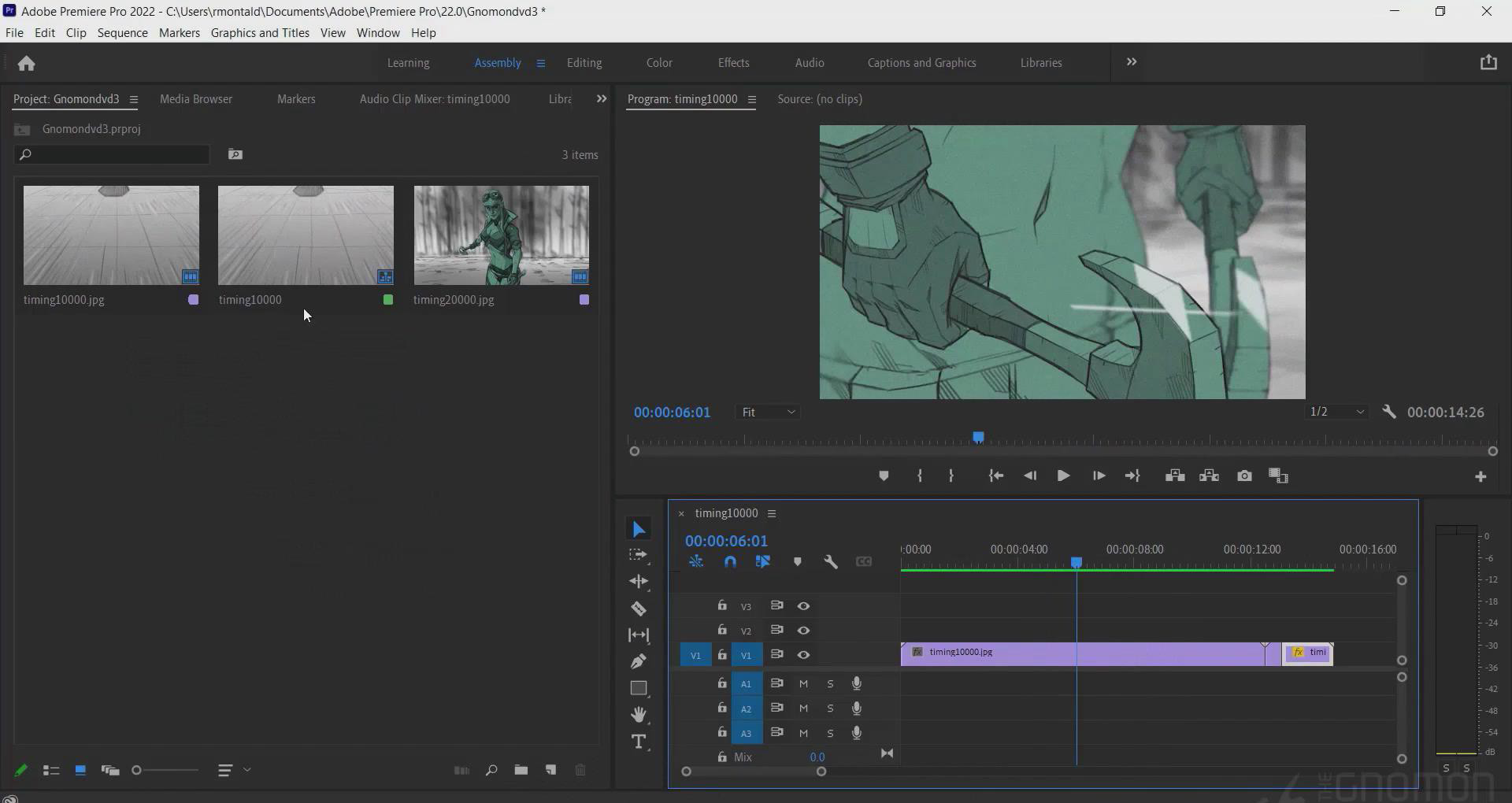Open Comparison View button
This screenshot has width=1512, height=803.
click(1278, 476)
